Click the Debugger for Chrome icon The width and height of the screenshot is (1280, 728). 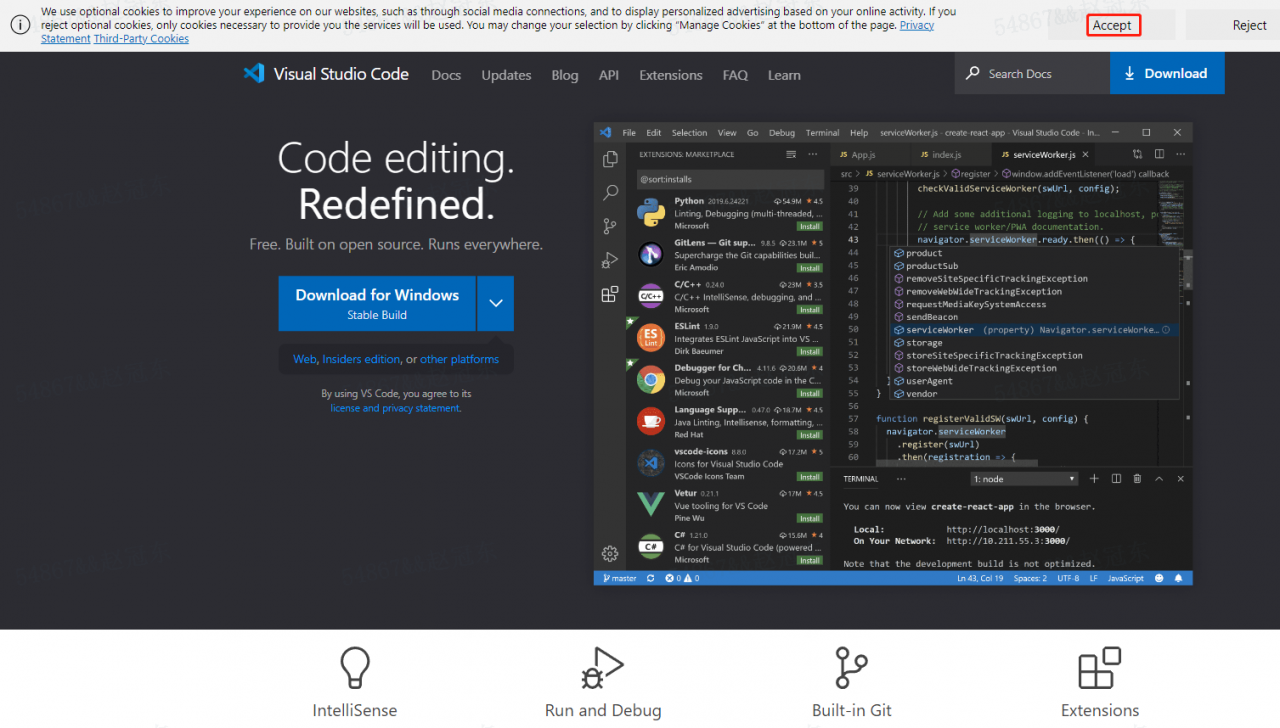[651, 379]
